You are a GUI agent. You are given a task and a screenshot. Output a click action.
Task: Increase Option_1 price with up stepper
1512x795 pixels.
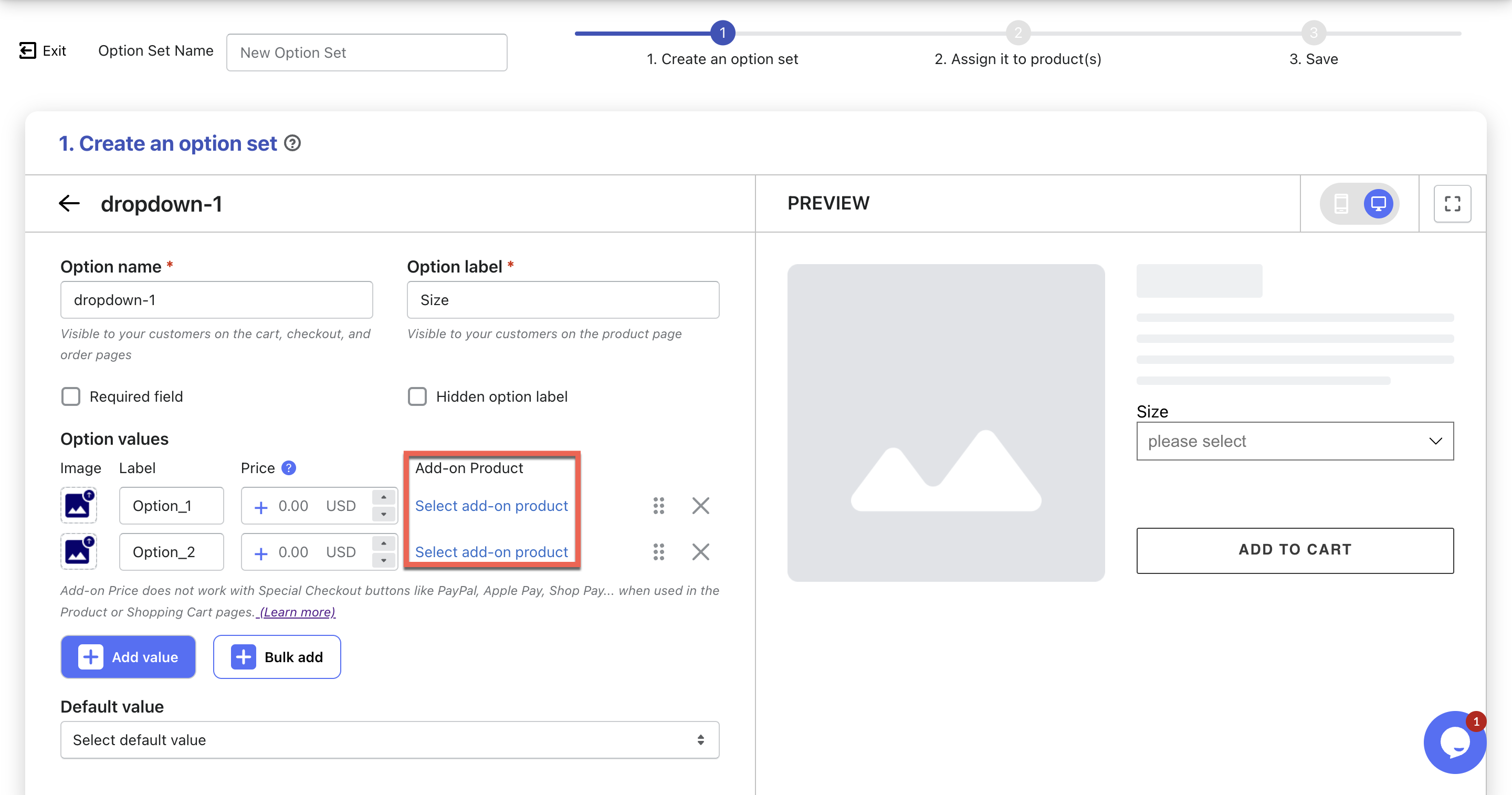[x=384, y=497]
